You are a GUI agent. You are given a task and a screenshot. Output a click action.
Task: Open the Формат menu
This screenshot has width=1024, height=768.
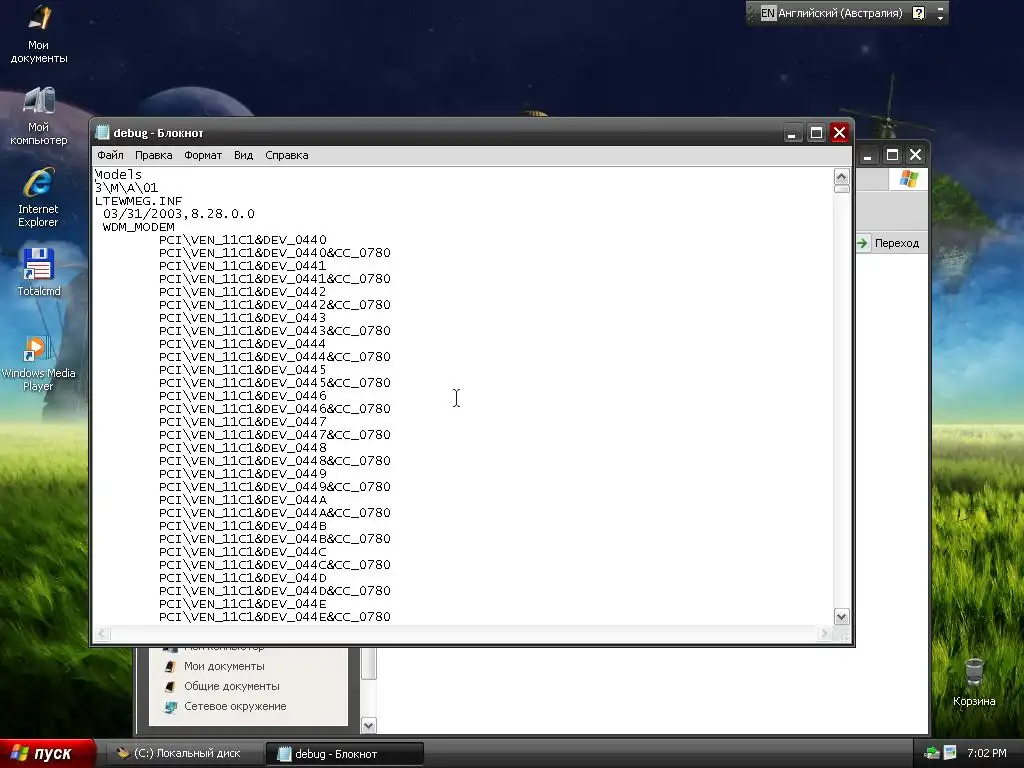(203, 155)
